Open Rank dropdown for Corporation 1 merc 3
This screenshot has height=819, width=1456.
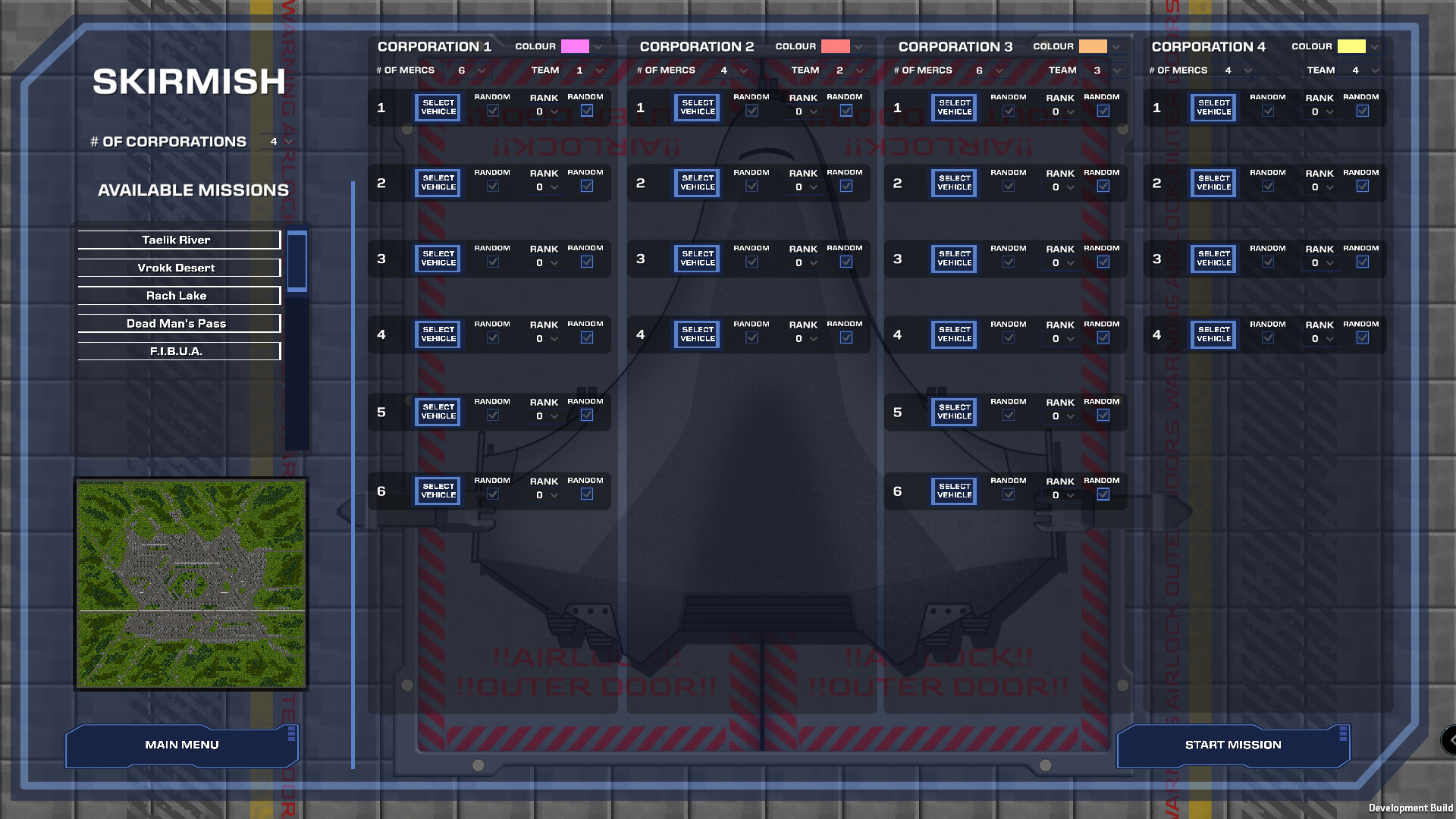[x=544, y=262]
